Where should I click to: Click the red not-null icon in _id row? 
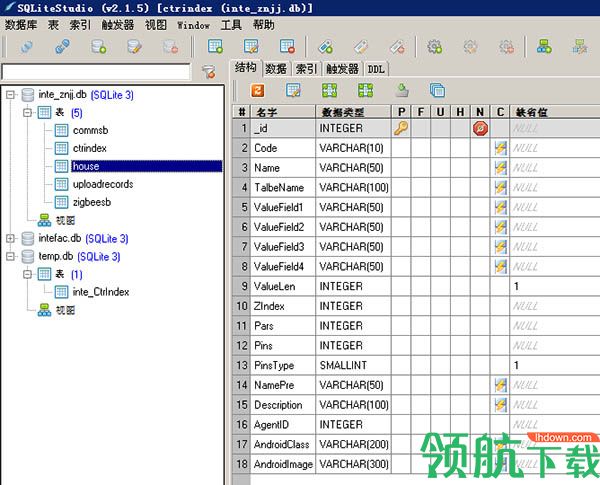click(480, 128)
